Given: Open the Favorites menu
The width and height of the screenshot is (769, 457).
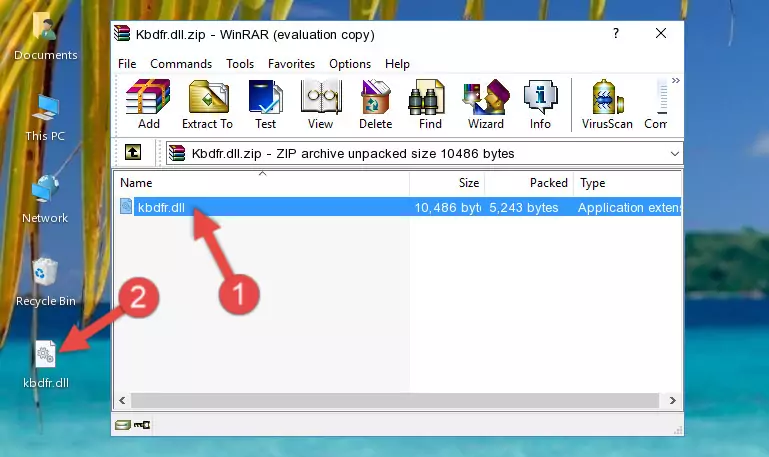Looking at the screenshot, I should click(x=291, y=64).
